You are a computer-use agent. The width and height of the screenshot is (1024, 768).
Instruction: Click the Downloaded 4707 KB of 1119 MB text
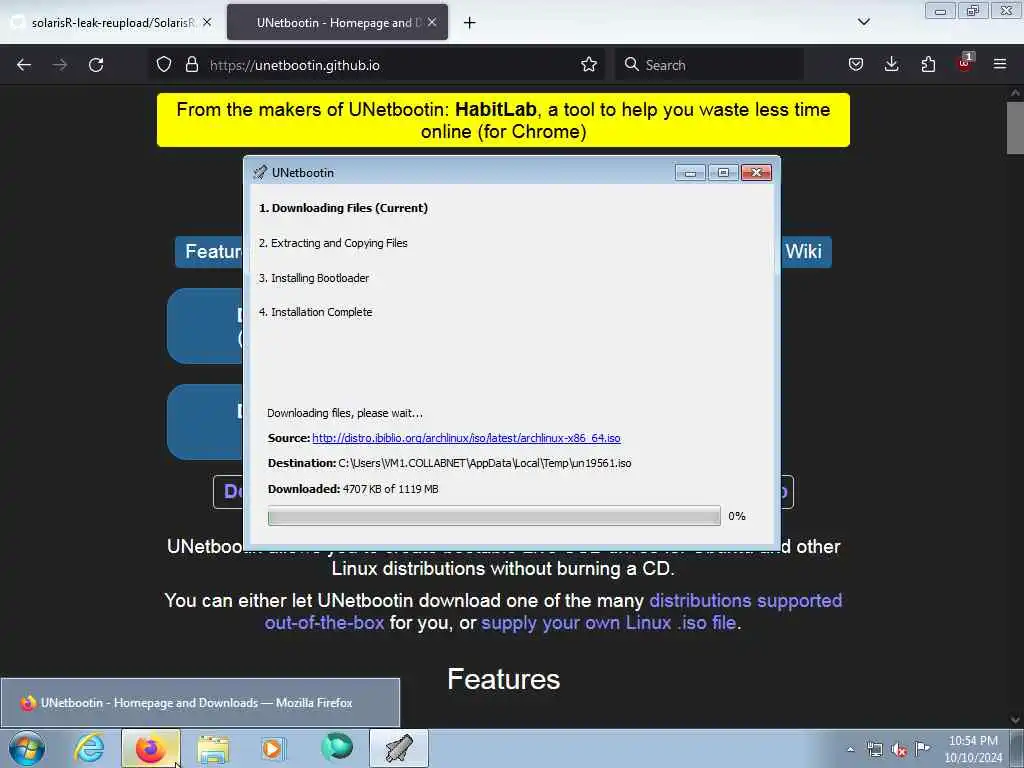(x=353, y=489)
